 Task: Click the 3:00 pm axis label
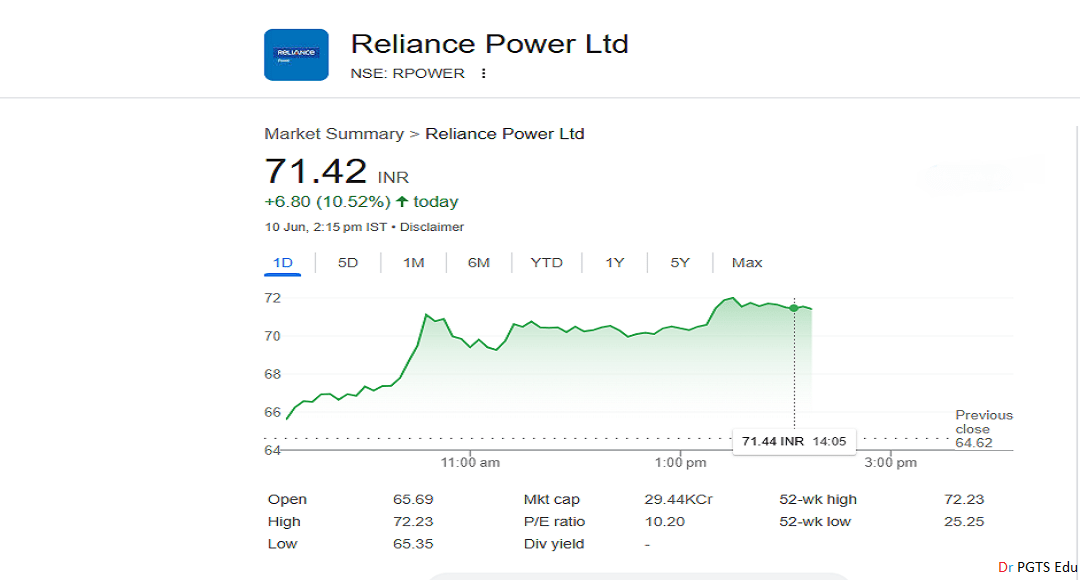click(x=891, y=462)
